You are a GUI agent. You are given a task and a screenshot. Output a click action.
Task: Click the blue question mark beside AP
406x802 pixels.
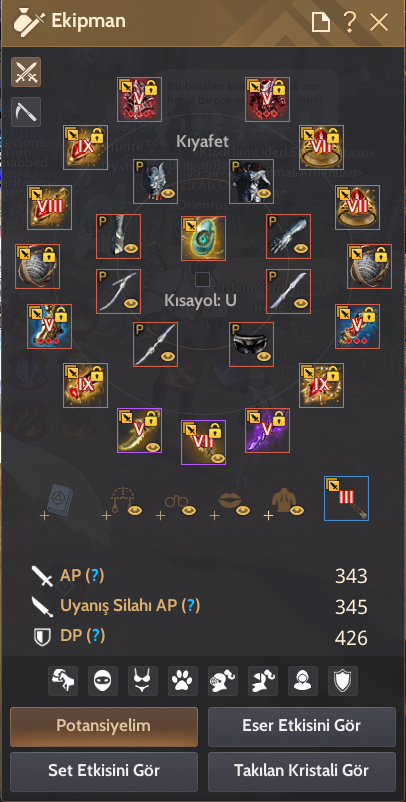pyautogui.click(x=94, y=576)
